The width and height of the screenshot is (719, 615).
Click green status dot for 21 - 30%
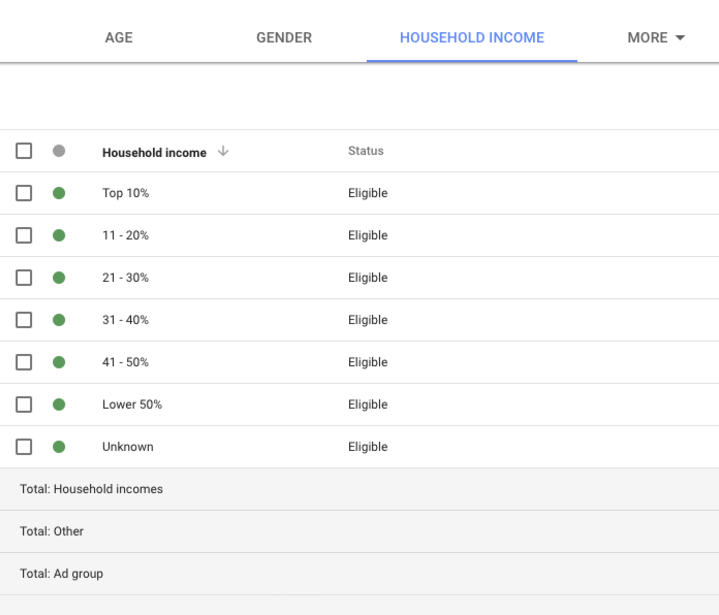coord(59,277)
